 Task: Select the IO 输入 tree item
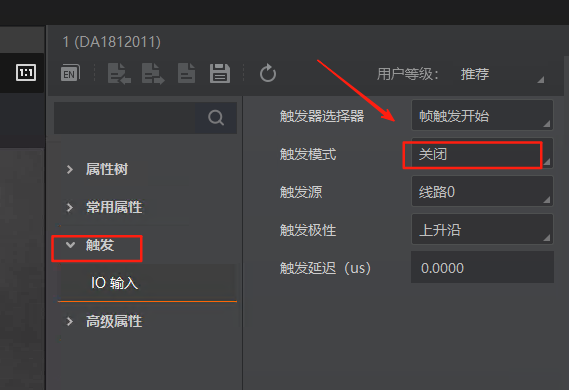tap(147, 283)
